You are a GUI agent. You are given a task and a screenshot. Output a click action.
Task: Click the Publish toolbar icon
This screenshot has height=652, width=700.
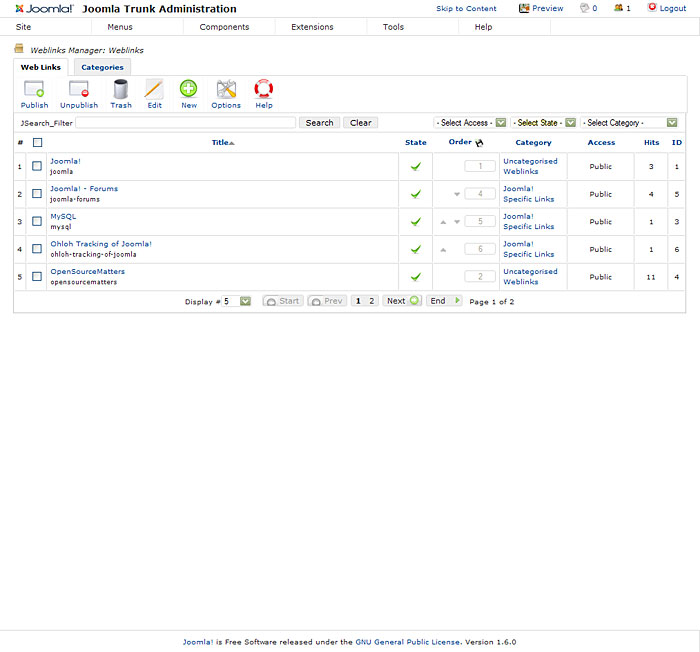point(34,90)
